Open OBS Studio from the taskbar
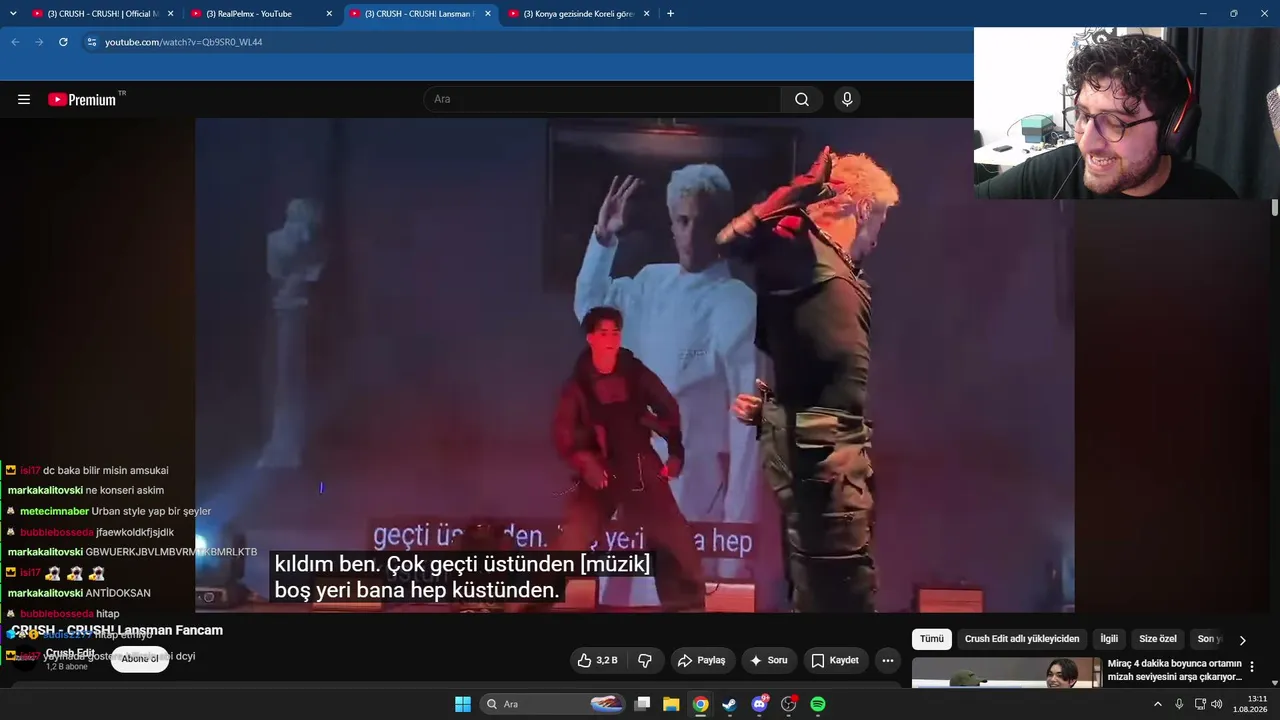1280x720 pixels. coord(789,704)
